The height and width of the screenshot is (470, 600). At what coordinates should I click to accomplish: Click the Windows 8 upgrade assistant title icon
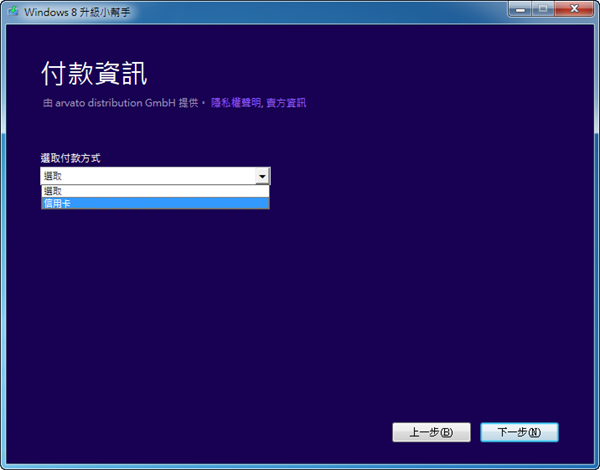pos(13,11)
